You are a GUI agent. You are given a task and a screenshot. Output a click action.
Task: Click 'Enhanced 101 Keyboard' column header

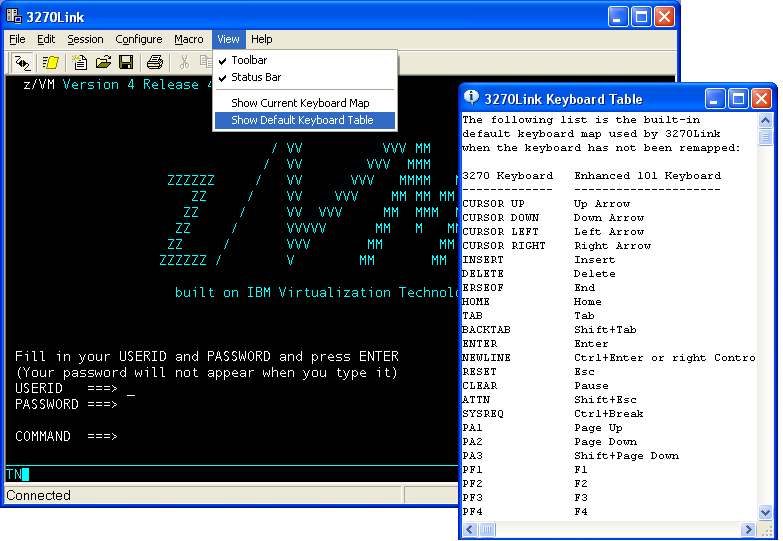[x=648, y=176]
